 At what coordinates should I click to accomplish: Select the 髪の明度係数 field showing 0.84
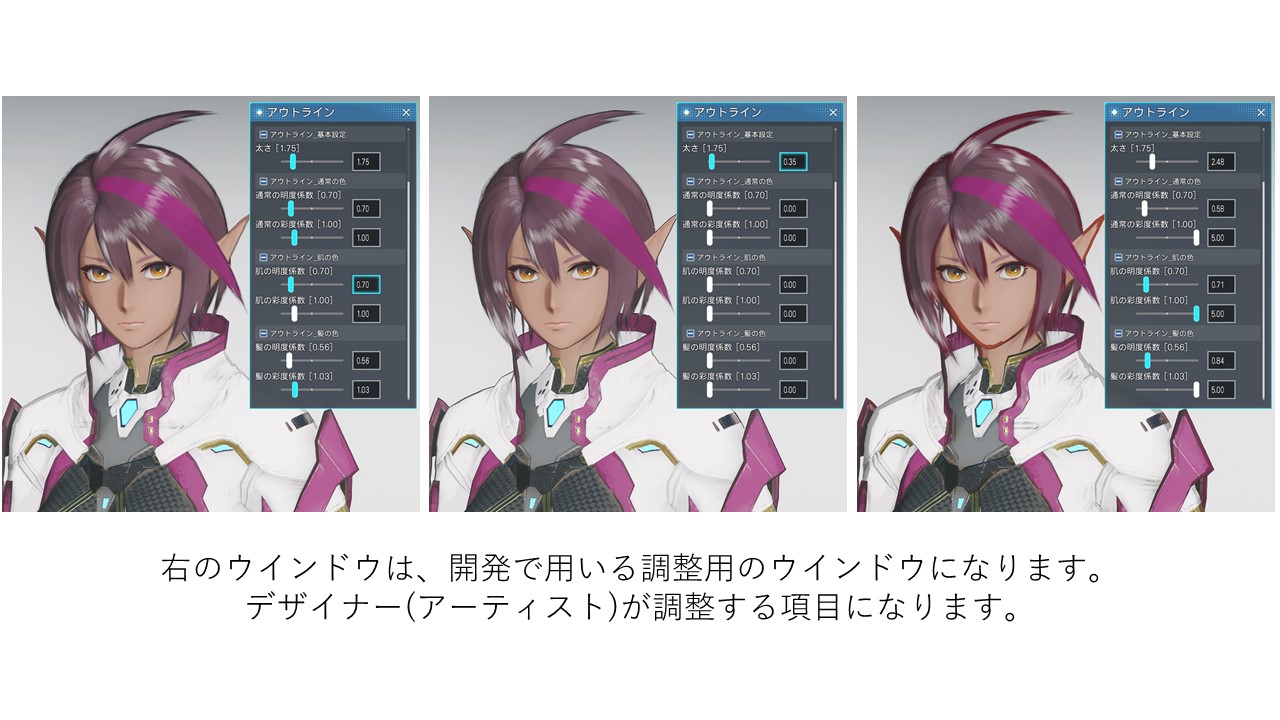click(1220, 360)
